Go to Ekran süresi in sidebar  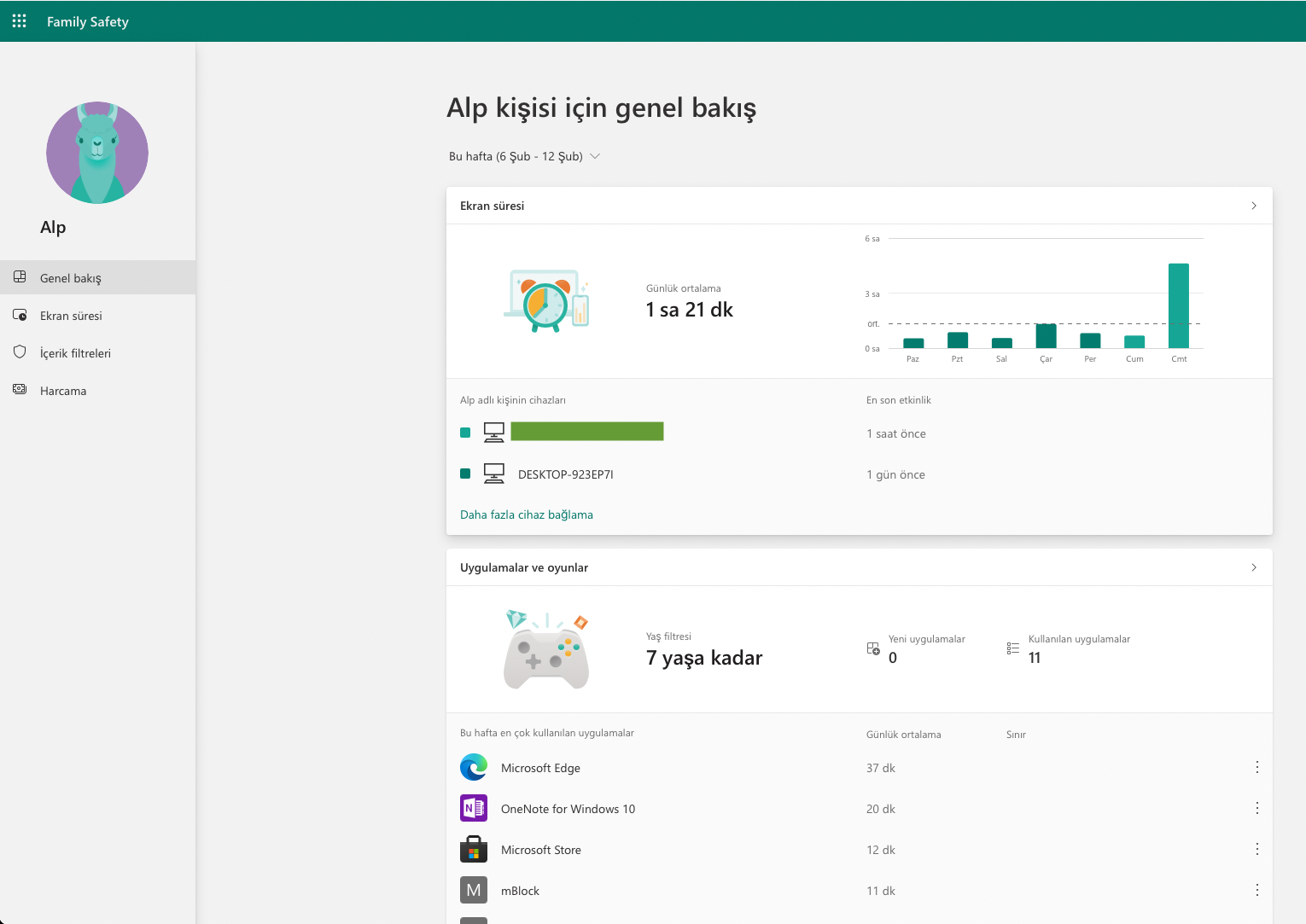(71, 316)
